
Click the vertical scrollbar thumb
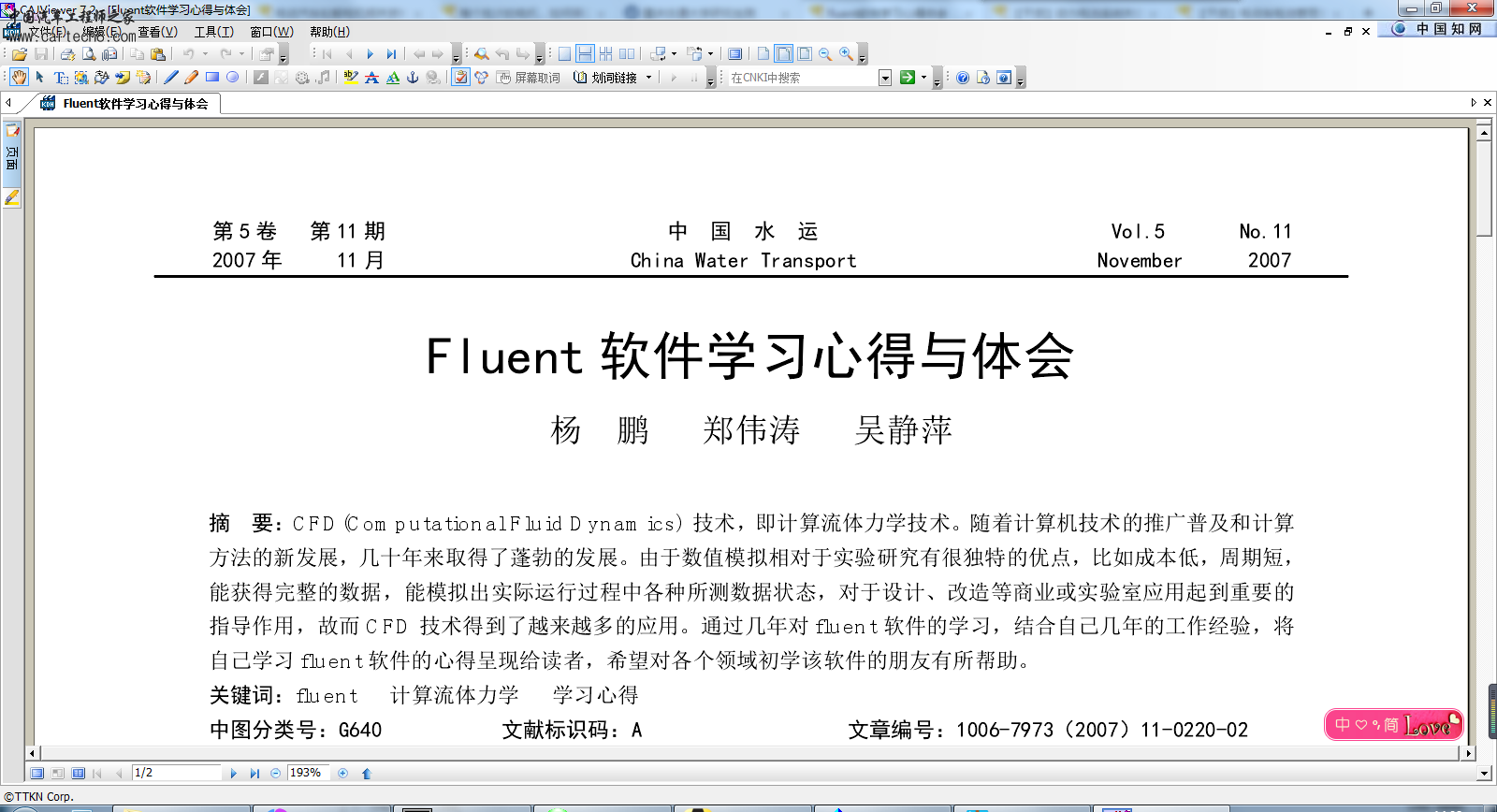click(1484, 187)
